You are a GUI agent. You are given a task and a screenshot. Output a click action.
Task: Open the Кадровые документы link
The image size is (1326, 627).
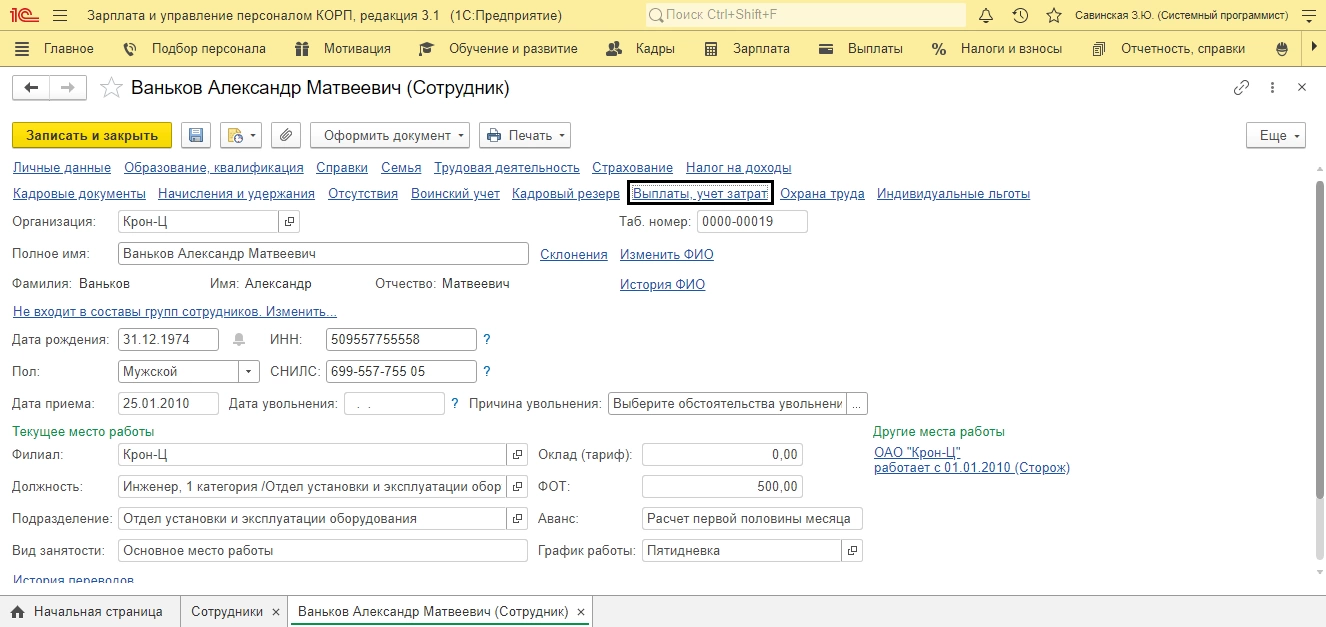(80, 193)
